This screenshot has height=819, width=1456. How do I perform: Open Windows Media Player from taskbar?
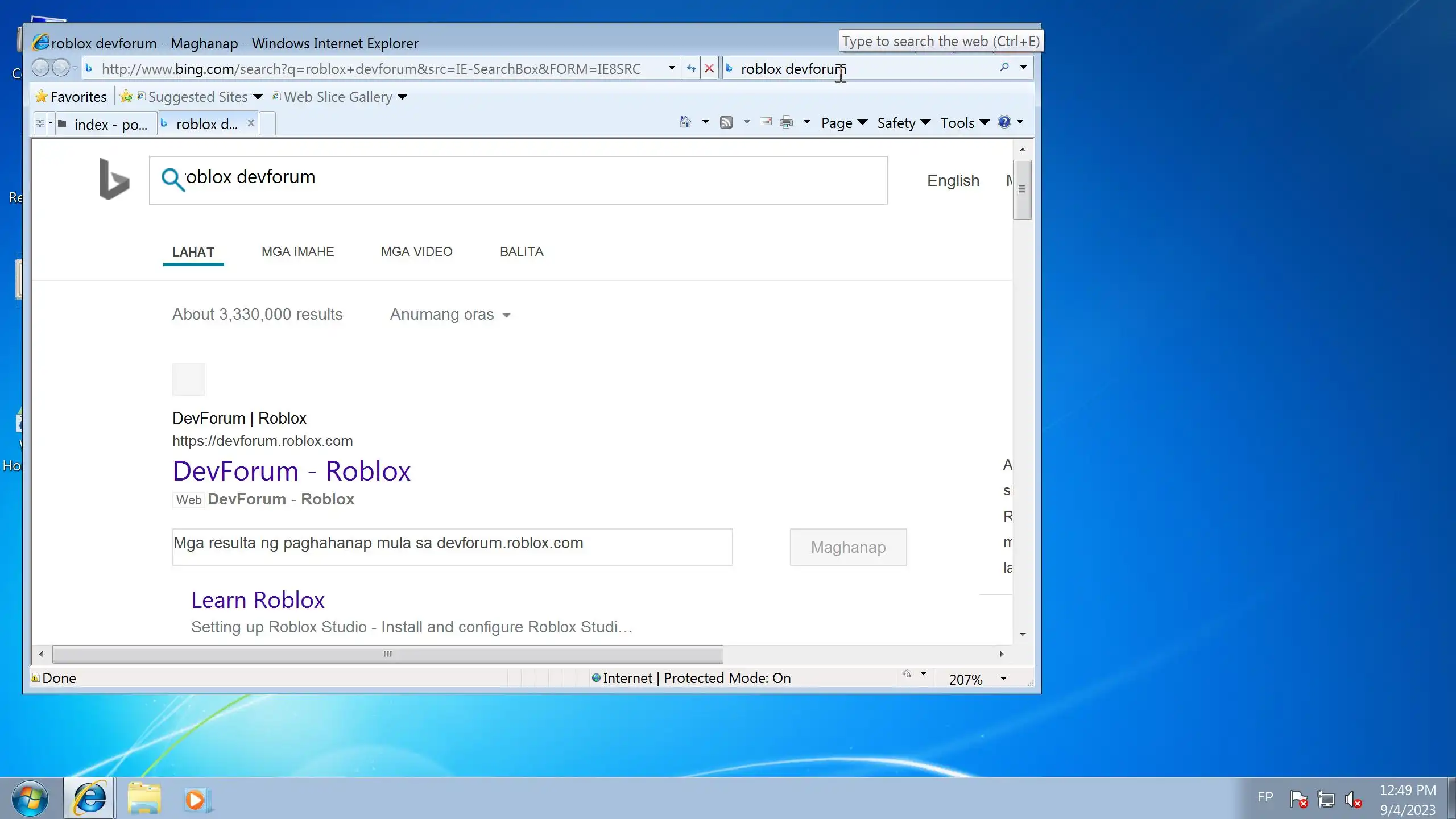(x=196, y=800)
